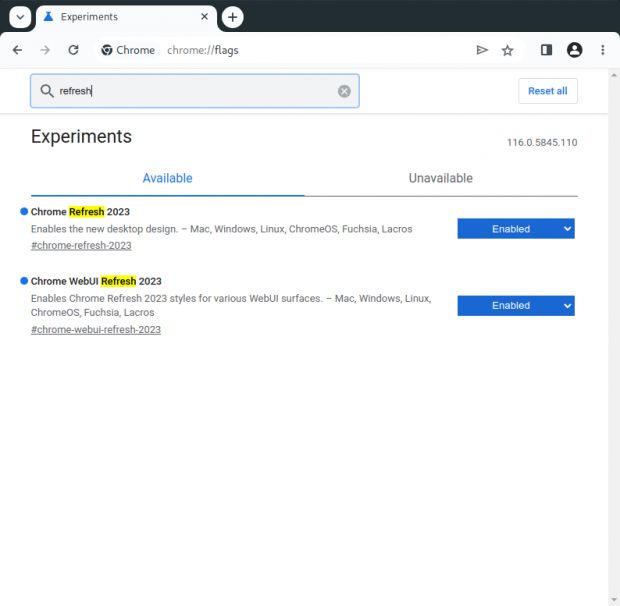Reload the current page

74,50
